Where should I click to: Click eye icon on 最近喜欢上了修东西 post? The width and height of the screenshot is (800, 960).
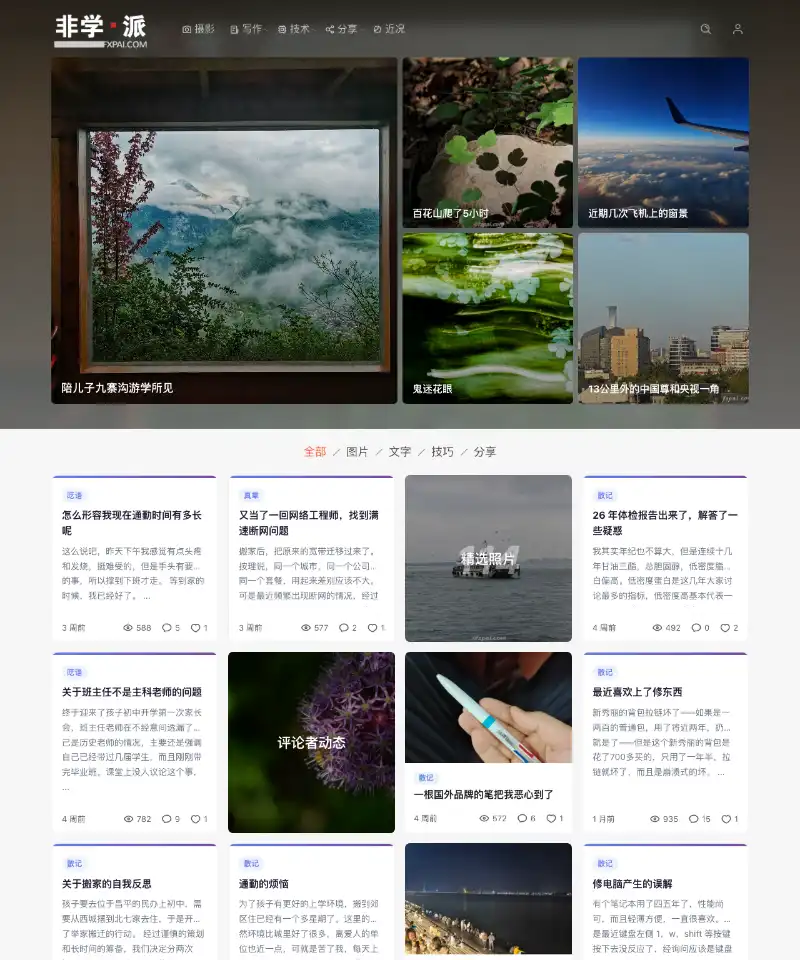[655, 819]
